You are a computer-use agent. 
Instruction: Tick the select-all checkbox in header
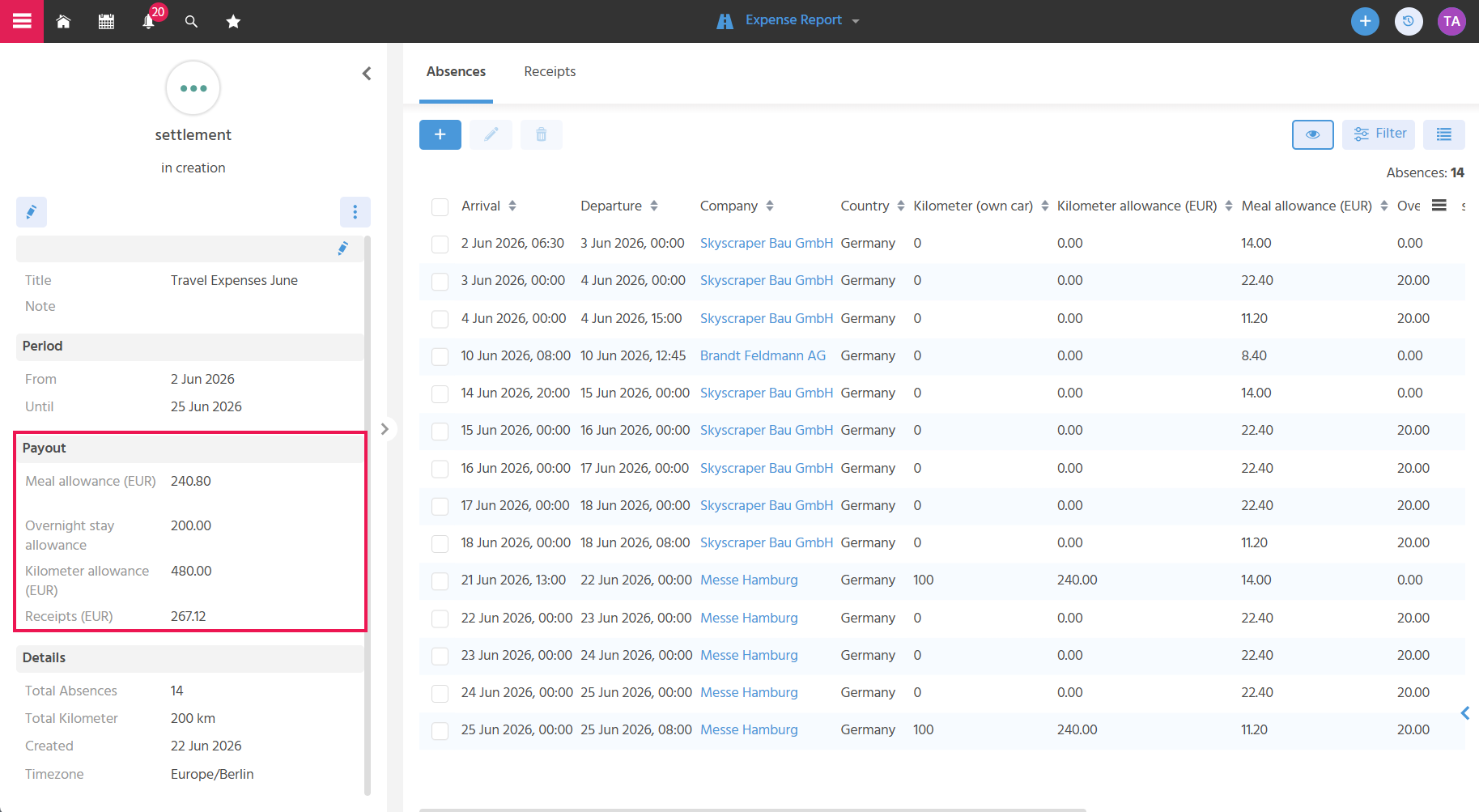point(440,207)
